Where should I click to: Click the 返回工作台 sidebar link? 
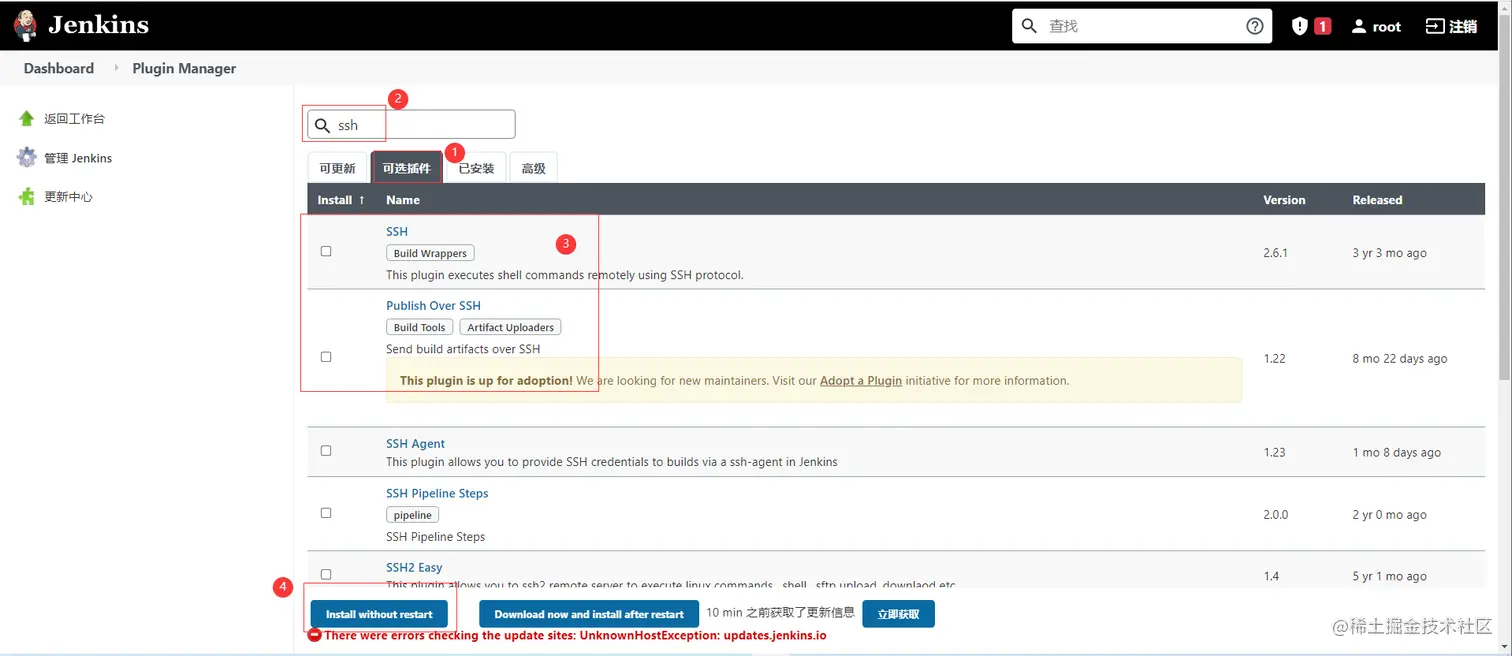(74, 118)
